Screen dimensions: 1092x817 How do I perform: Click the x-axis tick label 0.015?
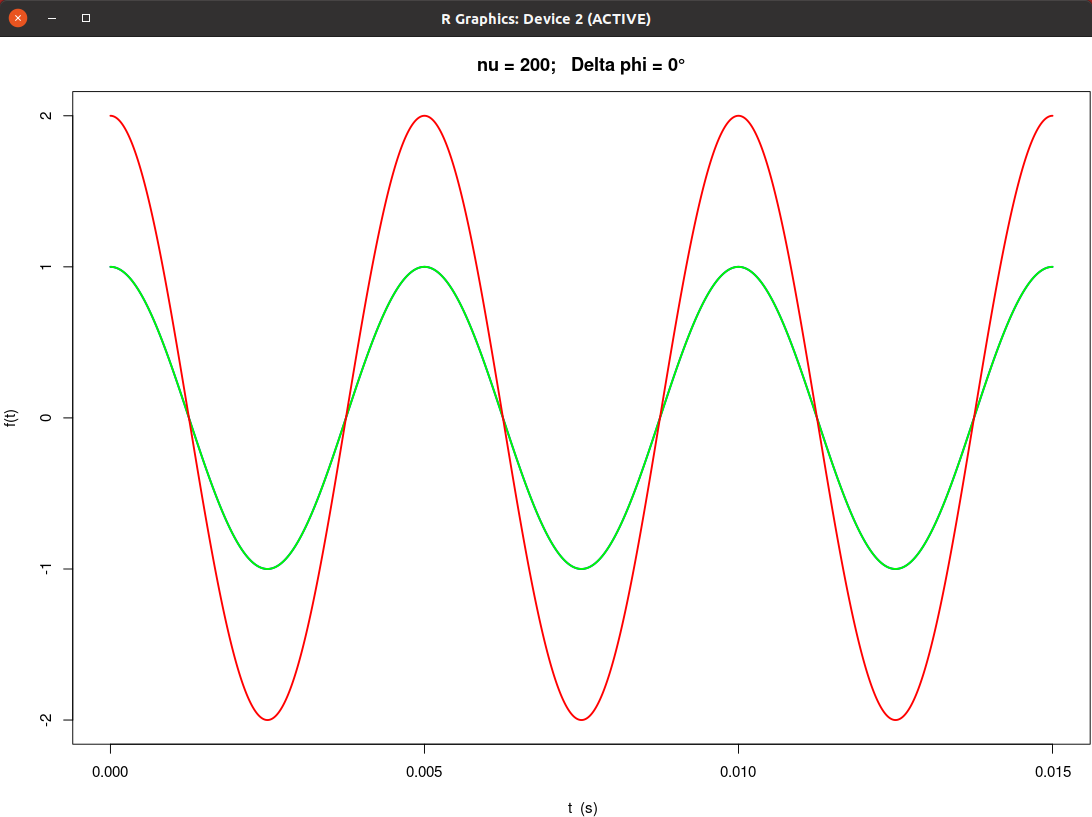(x=1052, y=772)
